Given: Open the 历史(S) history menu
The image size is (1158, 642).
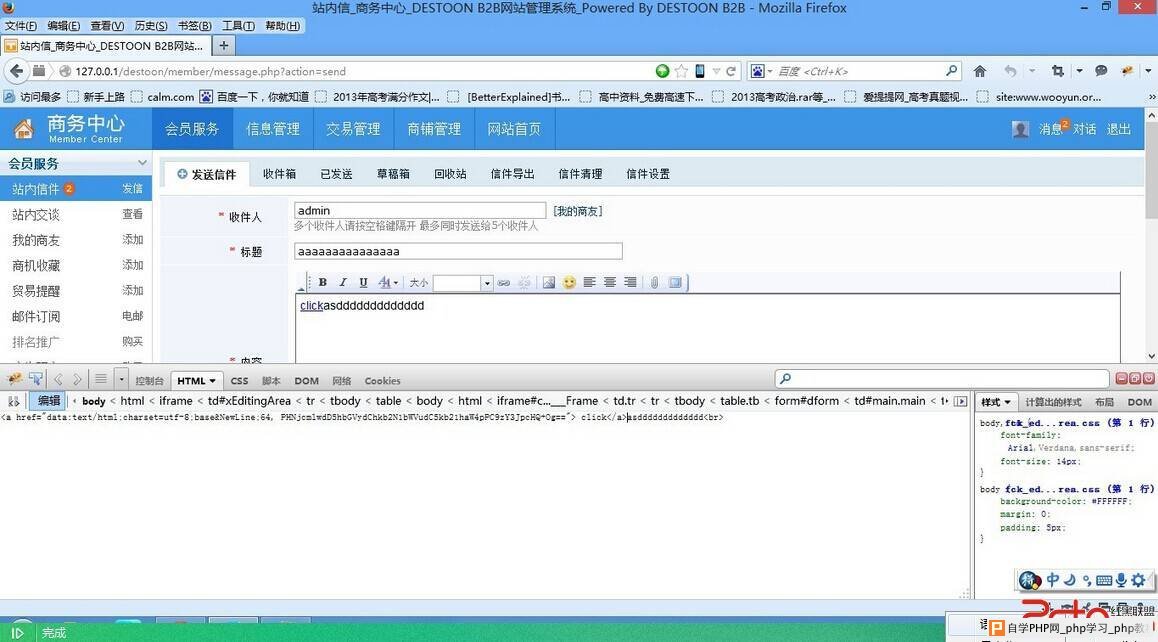Looking at the screenshot, I should click(151, 26).
